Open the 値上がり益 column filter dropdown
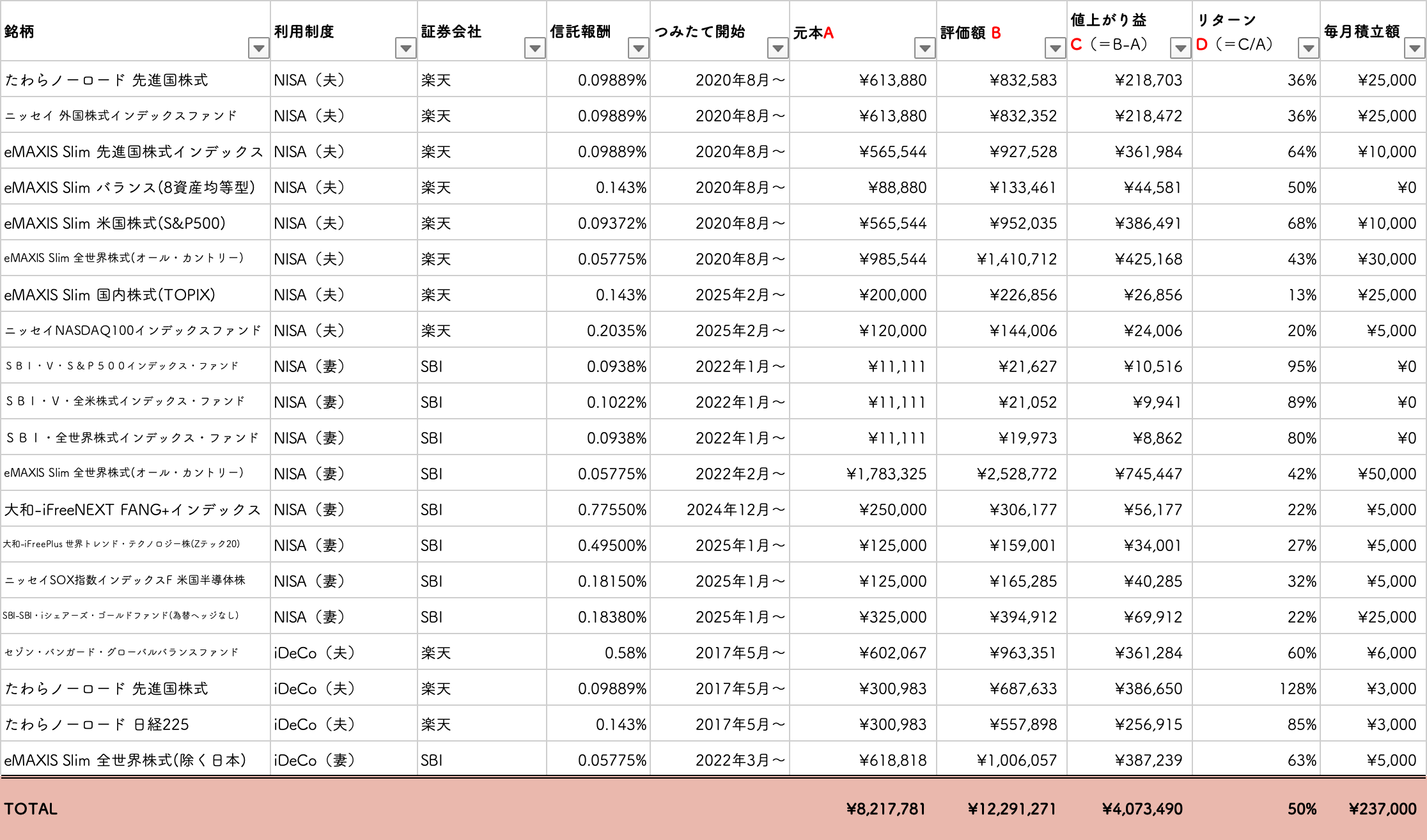This screenshot has height=840, width=1427. pyautogui.click(x=1180, y=48)
